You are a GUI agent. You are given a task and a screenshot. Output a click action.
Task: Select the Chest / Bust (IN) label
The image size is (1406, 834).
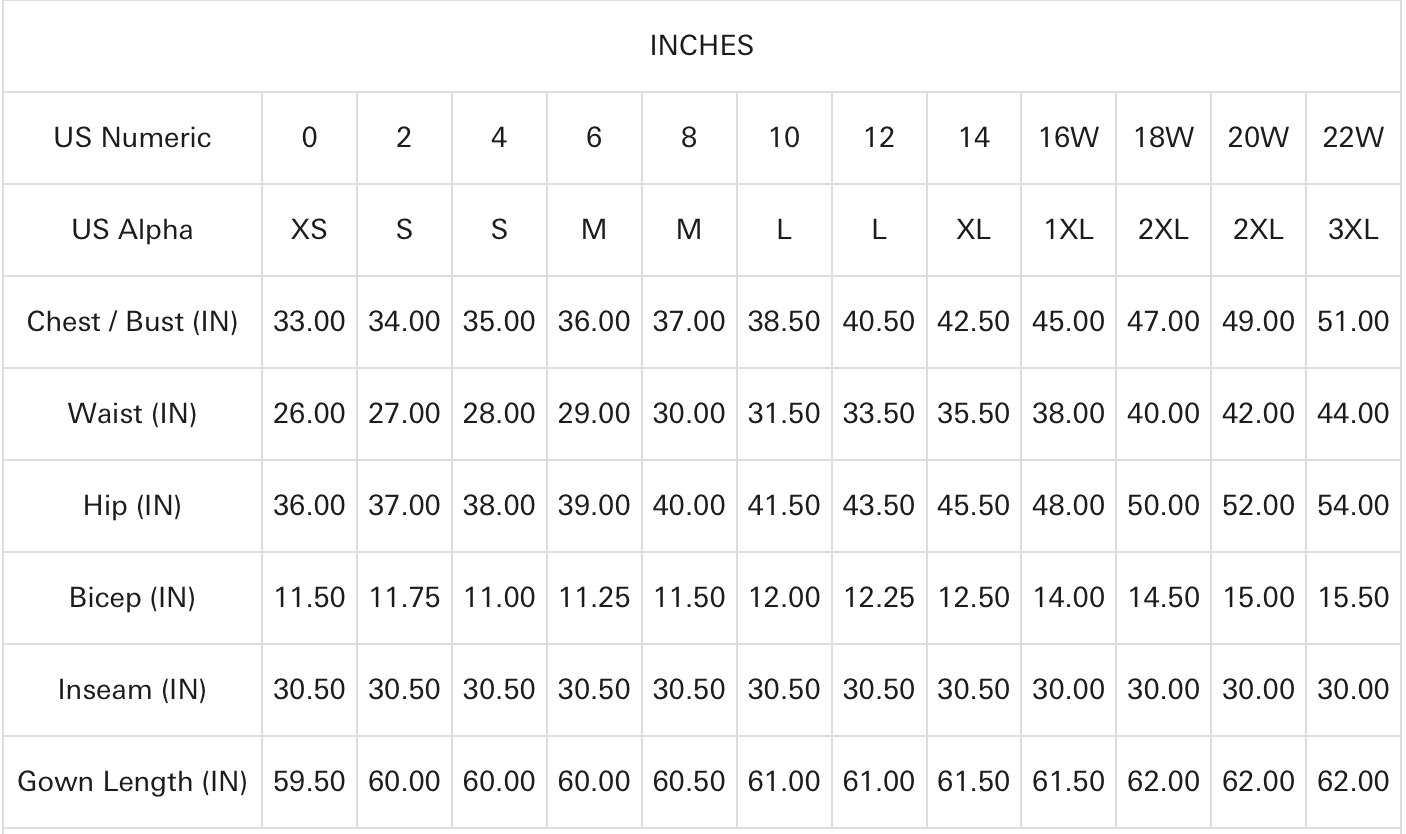coord(132,322)
